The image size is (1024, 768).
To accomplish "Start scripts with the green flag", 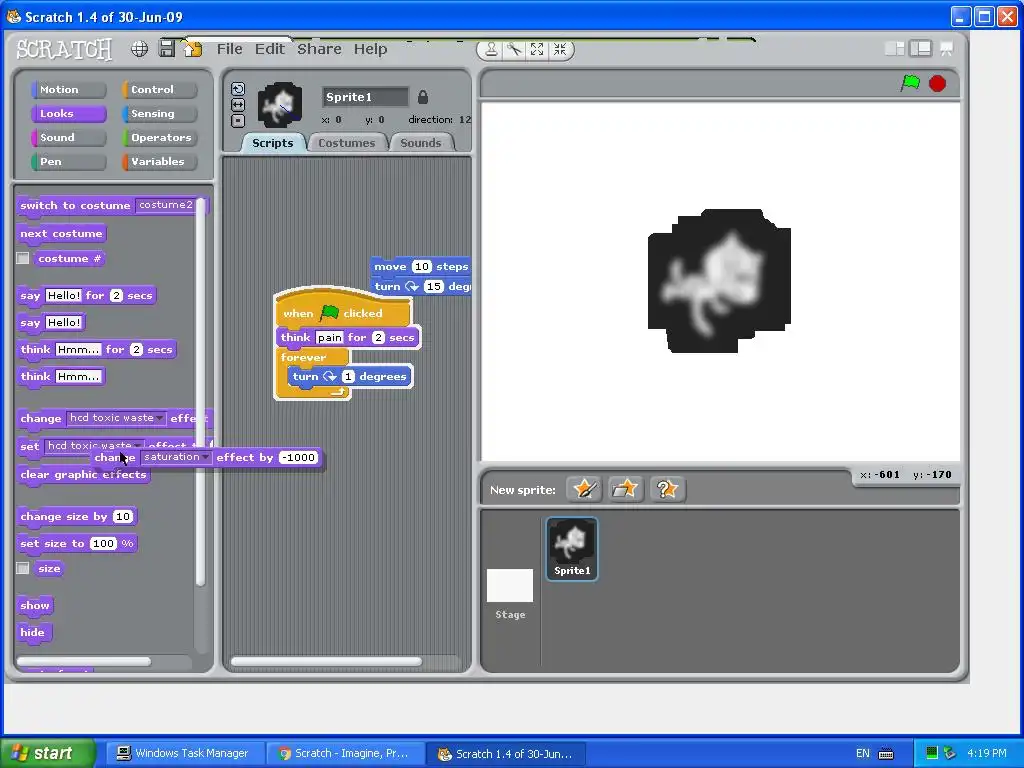I will (910, 83).
